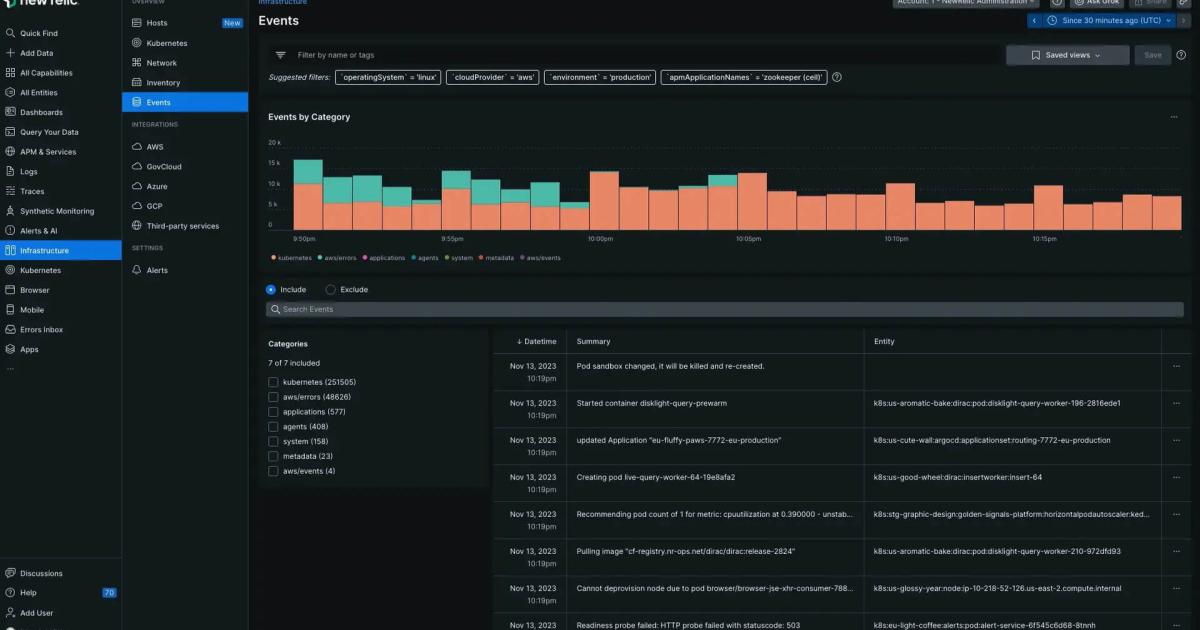Open Third-party services integrations
Image resolution: width=1200 pixels, height=630 pixels.
click(x=185, y=226)
